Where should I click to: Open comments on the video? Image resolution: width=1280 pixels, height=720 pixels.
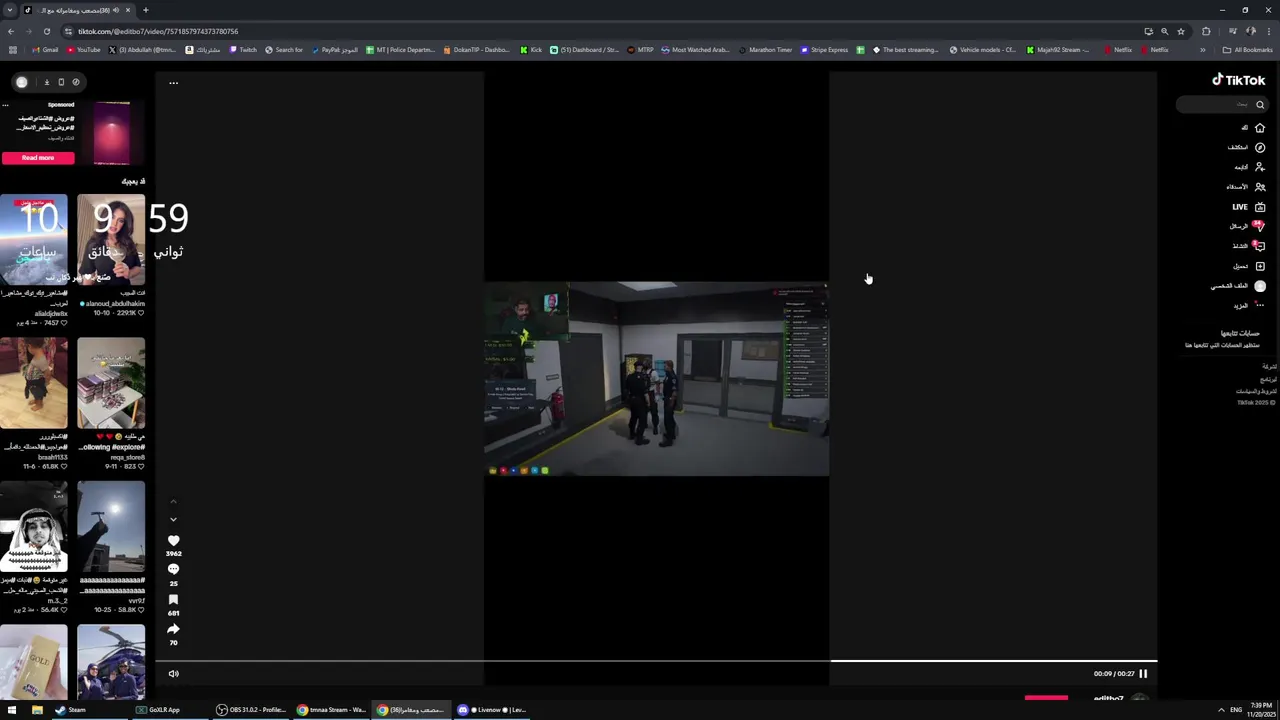pyautogui.click(x=173, y=570)
